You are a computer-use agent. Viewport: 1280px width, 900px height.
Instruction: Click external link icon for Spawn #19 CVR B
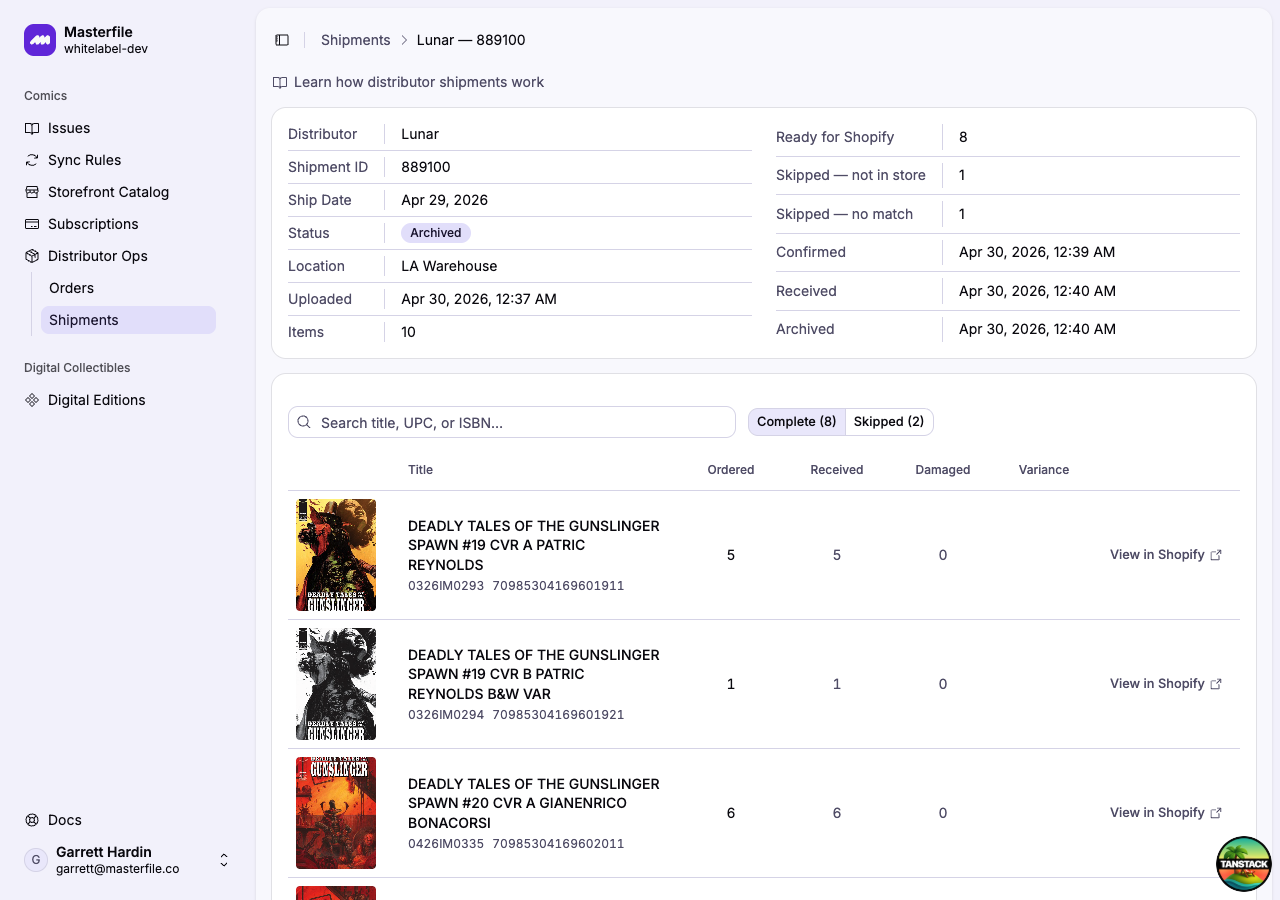pyautogui.click(x=1216, y=684)
